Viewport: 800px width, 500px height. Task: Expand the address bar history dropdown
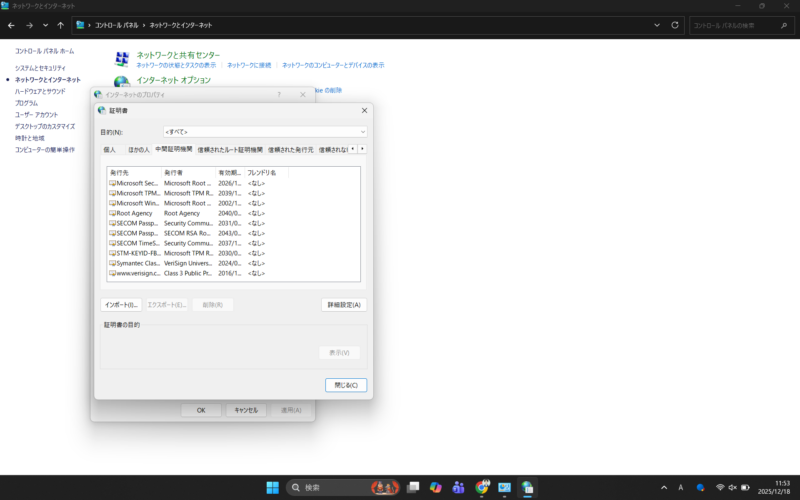point(658,25)
